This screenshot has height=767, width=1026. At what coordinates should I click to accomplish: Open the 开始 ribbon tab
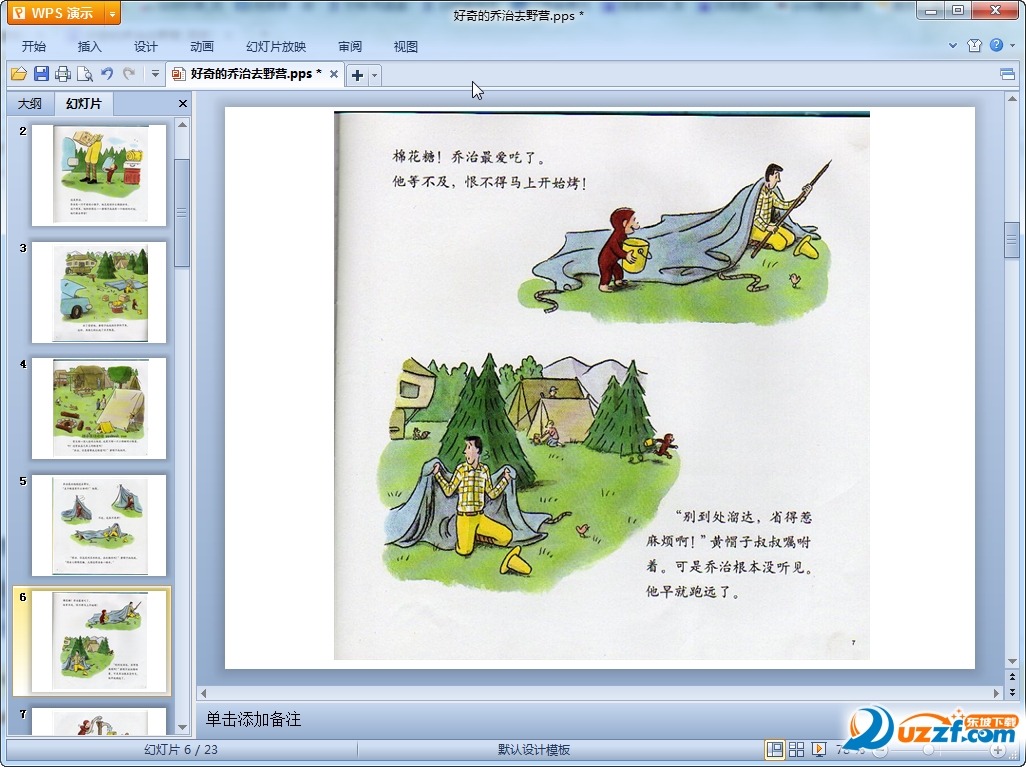coord(33,46)
